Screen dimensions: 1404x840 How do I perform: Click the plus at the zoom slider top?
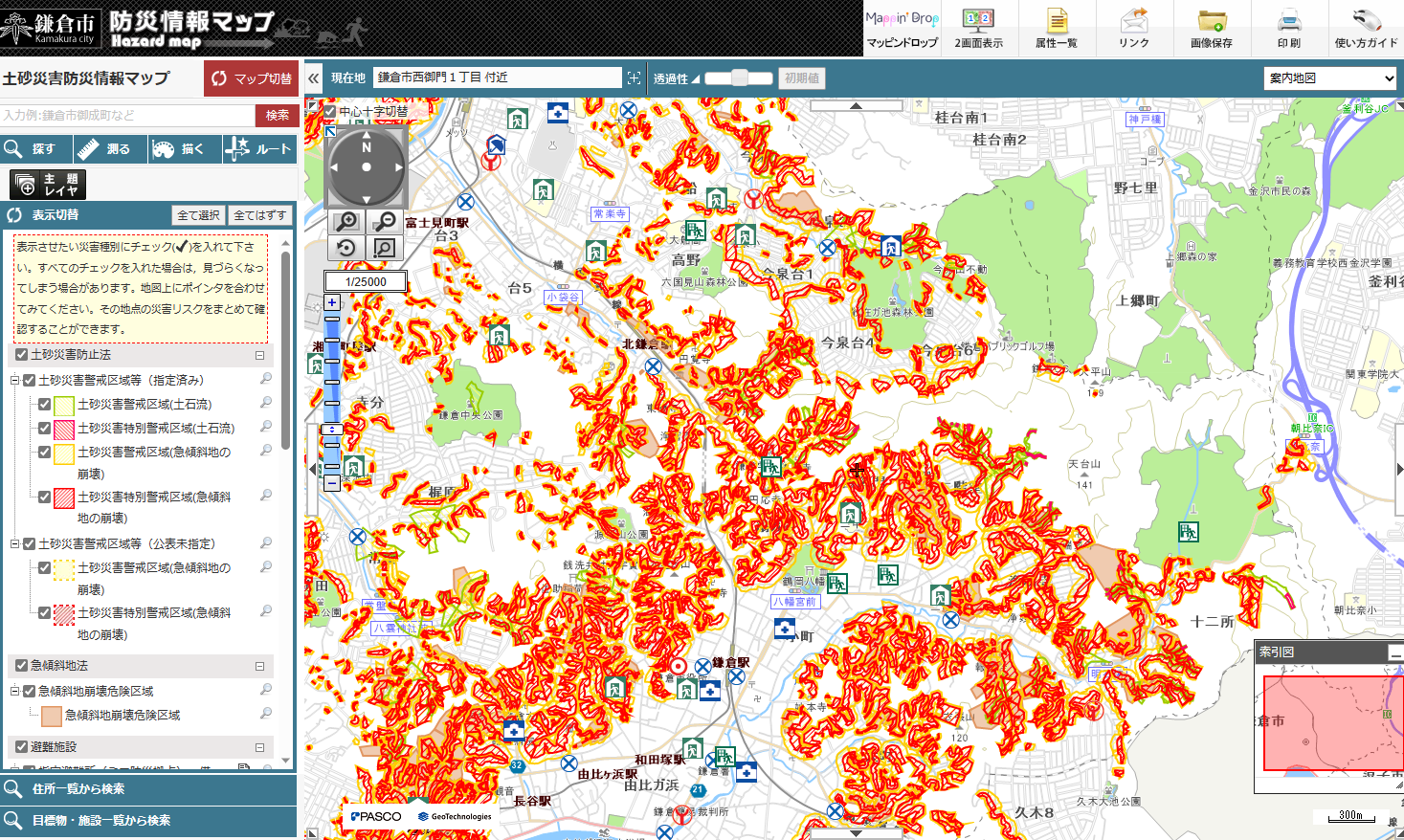pos(332,302)
